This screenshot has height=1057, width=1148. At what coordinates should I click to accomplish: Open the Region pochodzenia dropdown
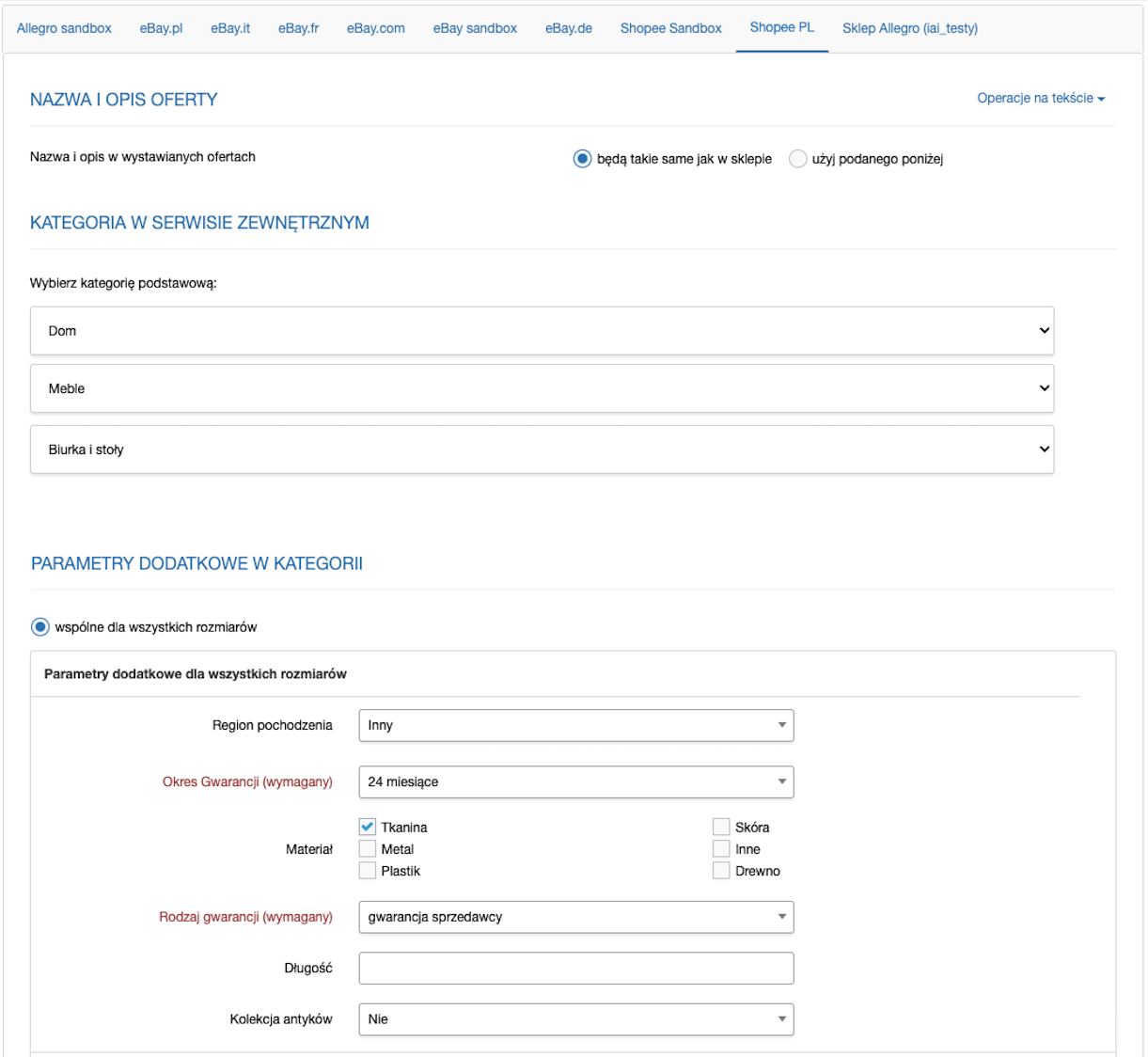(x=576, y=725)
